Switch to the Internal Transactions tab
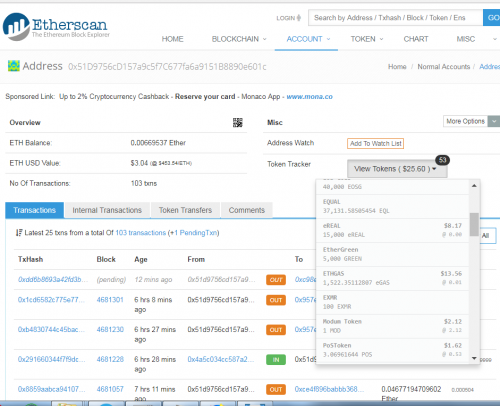This screenshot has height=406, width=500. coord(107,210)
